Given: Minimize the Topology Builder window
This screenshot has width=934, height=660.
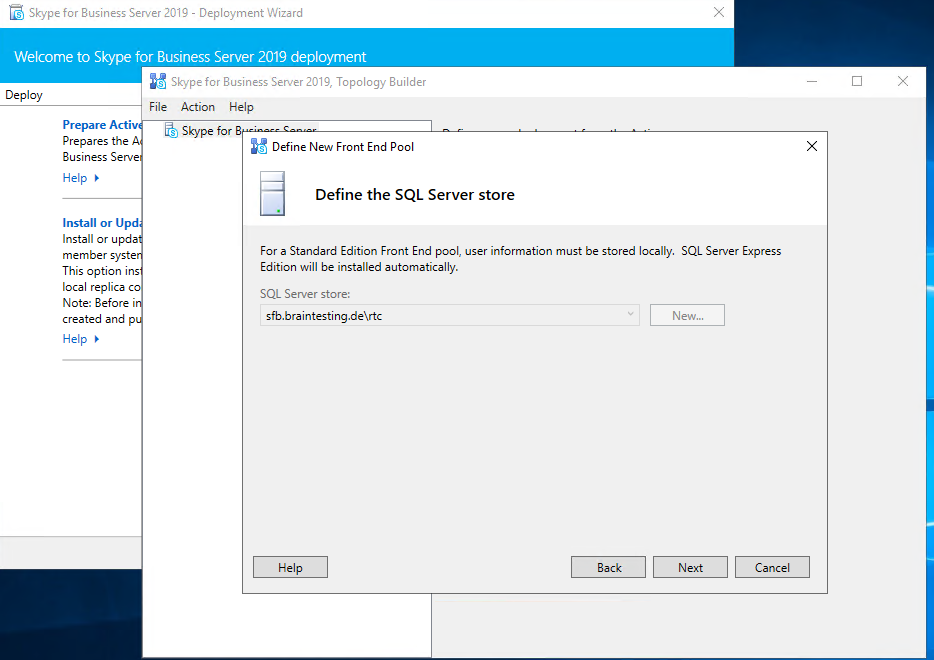Looking at the screenshot, I should [810, 82].
